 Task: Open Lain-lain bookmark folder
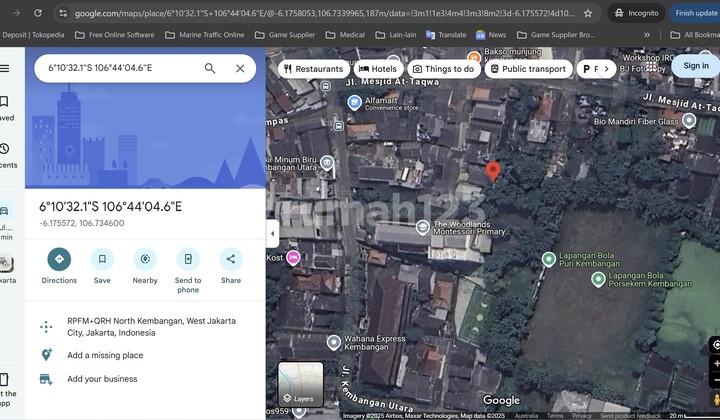point(396,35)
